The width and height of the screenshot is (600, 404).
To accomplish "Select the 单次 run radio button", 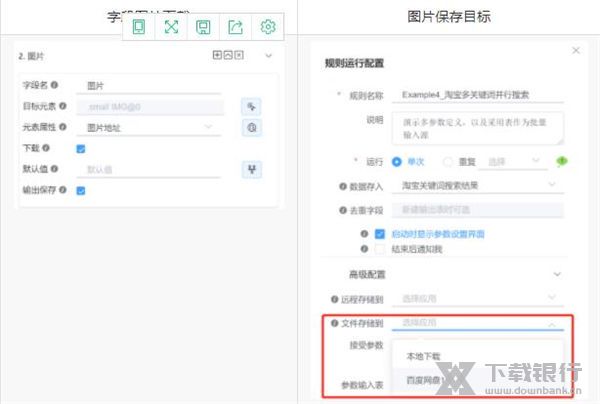I will coord(397,161).
